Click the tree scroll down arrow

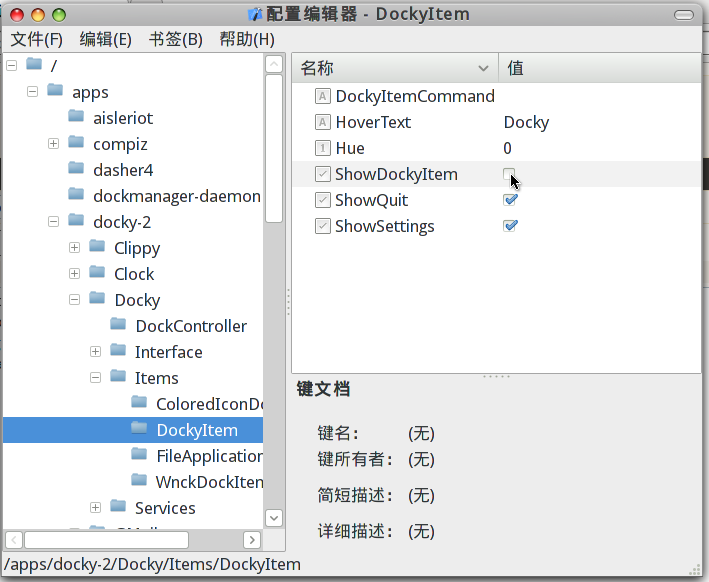(x=274, y=518)
